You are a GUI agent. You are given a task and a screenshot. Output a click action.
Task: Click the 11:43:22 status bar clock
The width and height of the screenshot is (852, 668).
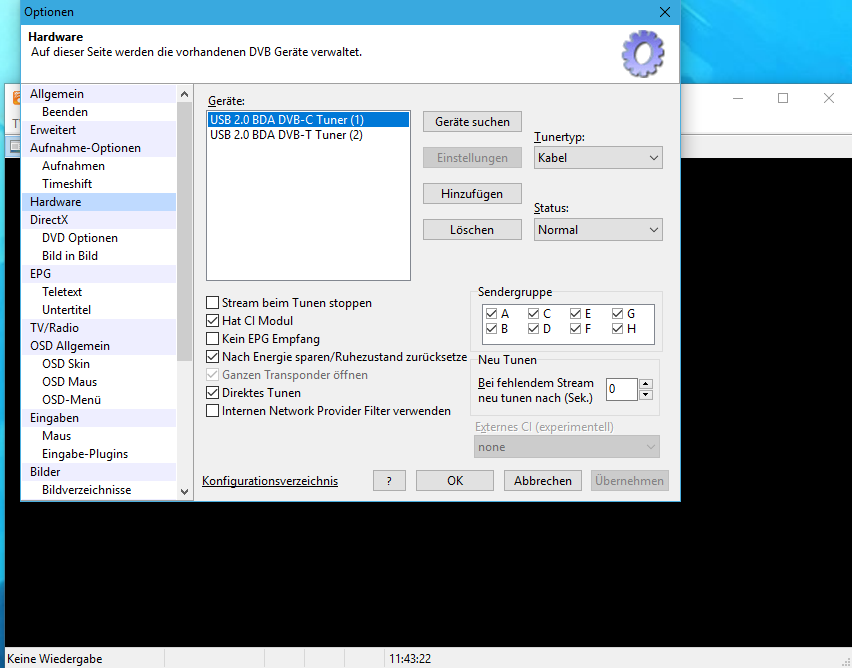click(x=410, y=659)
